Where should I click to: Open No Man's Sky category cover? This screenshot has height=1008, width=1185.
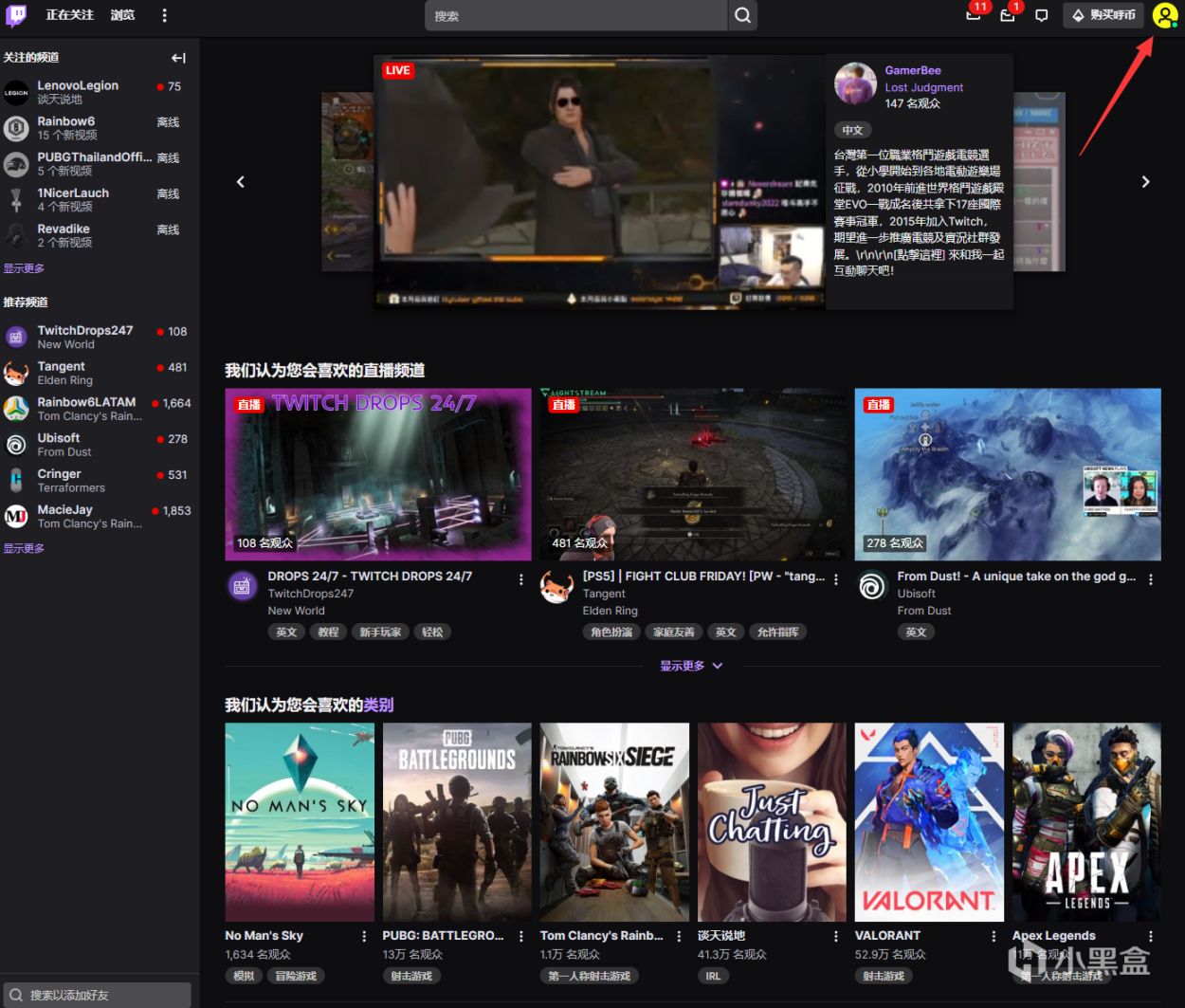(300, 822)
